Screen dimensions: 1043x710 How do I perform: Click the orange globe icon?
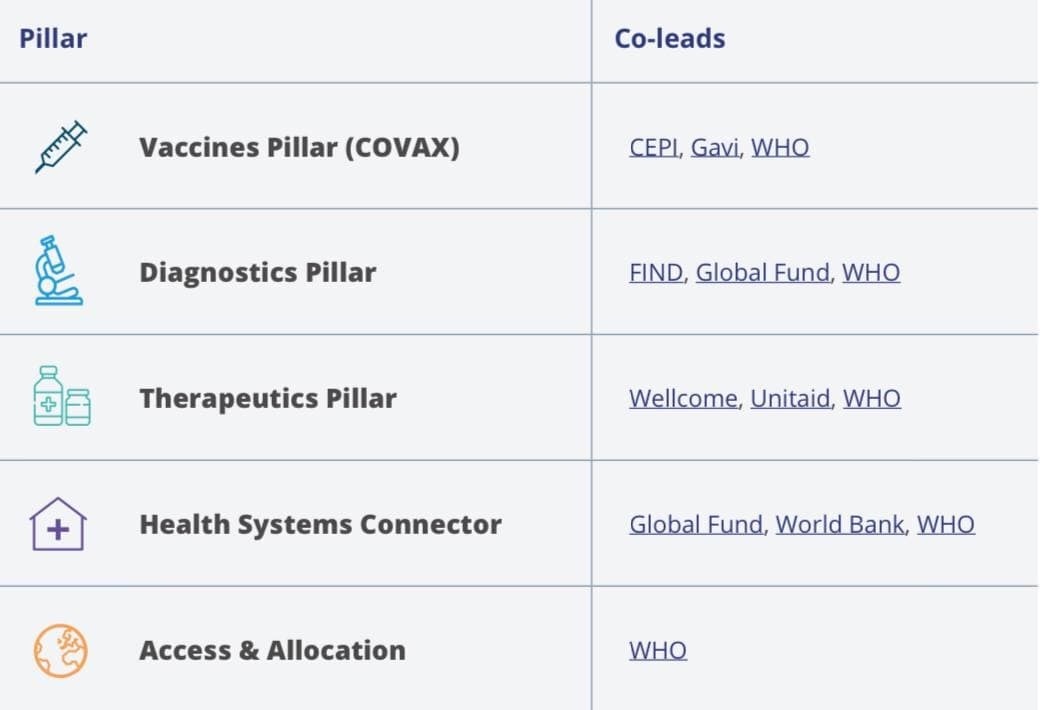click(60, 650)
